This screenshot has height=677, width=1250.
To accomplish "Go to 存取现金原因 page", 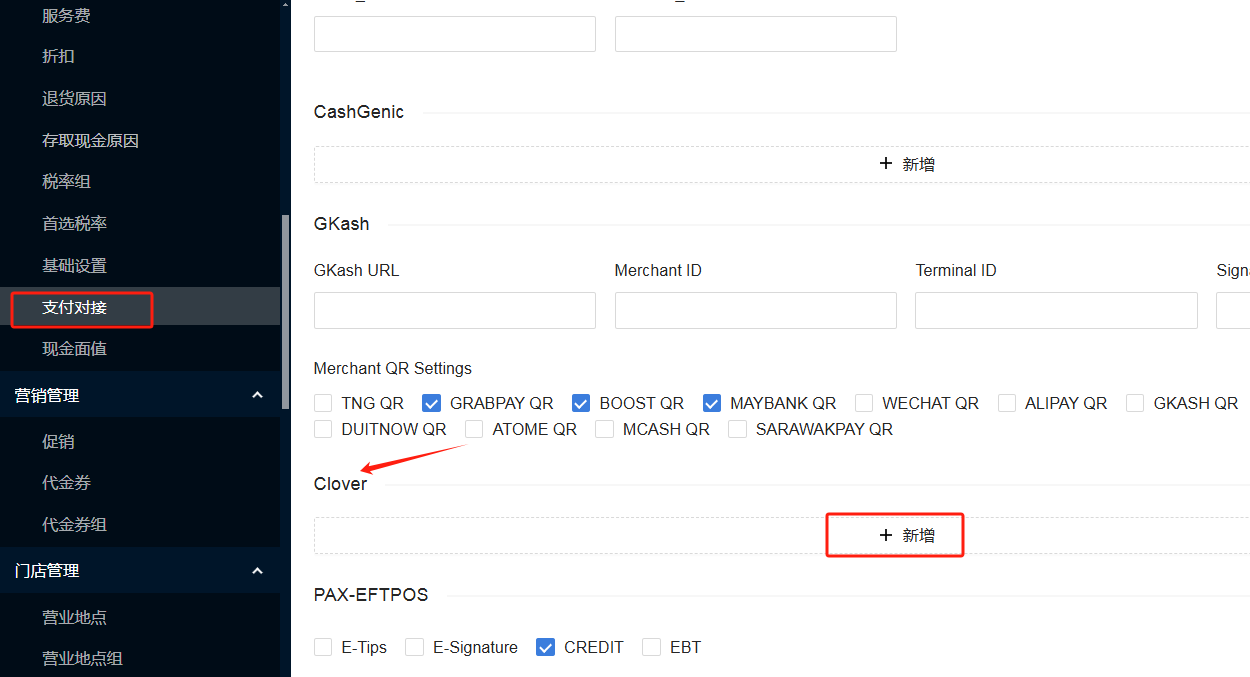I will pos(90,140).
